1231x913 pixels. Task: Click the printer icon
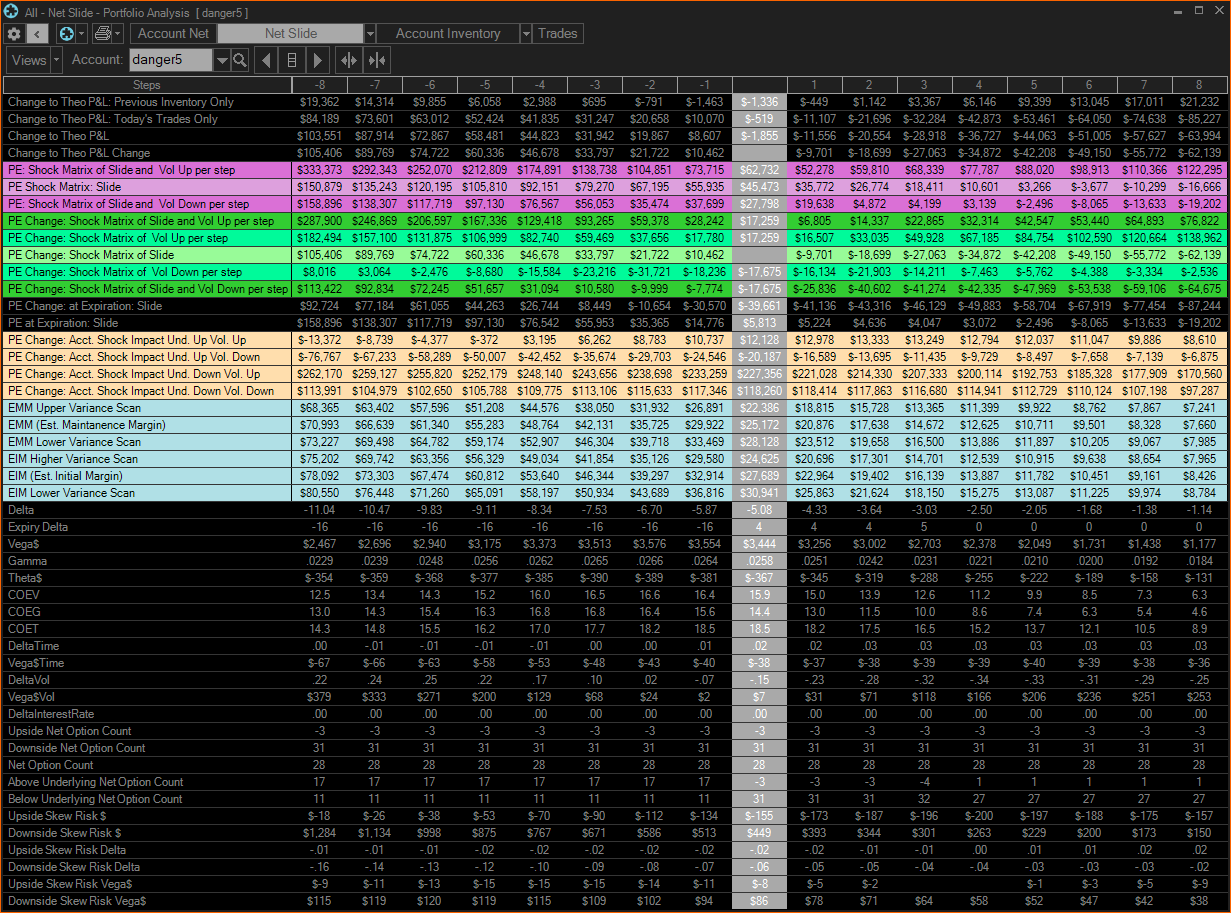(102, 34)
